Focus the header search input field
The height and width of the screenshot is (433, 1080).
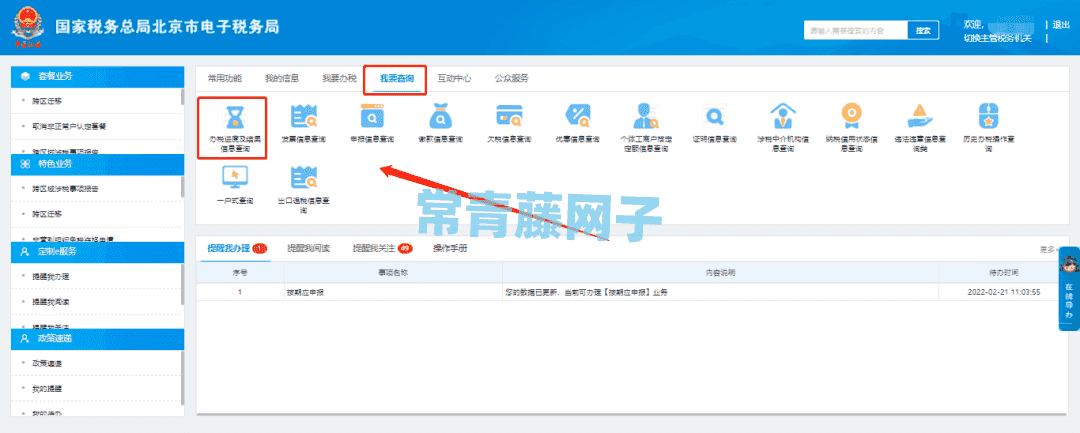coord(855,30)
